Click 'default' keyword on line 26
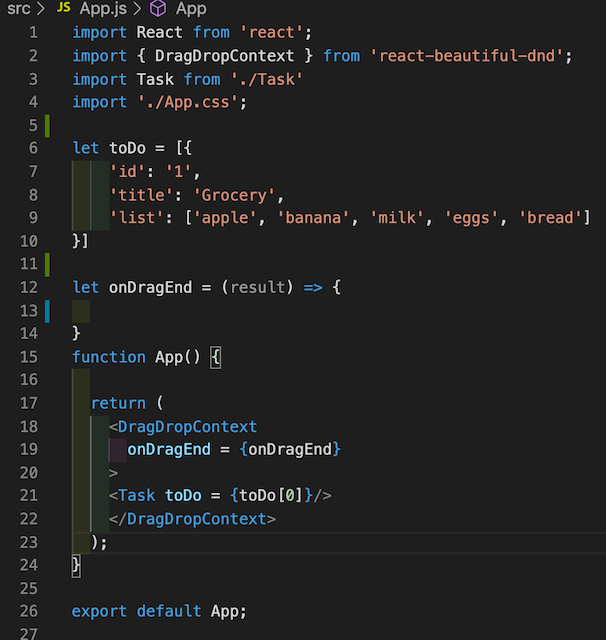The height and width of the screenshot is (640, 606). pos(169,611)
